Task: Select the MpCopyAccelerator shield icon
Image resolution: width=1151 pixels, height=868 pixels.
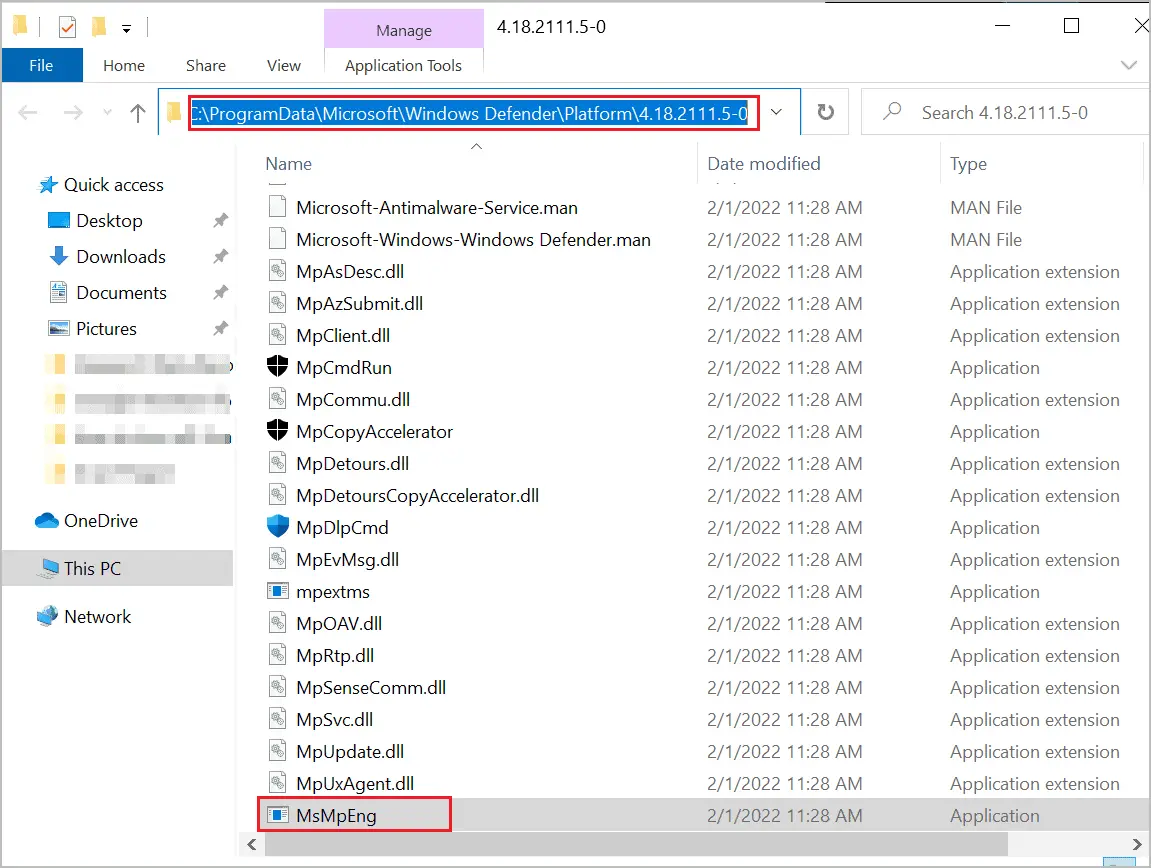Action: pos(277,430)
